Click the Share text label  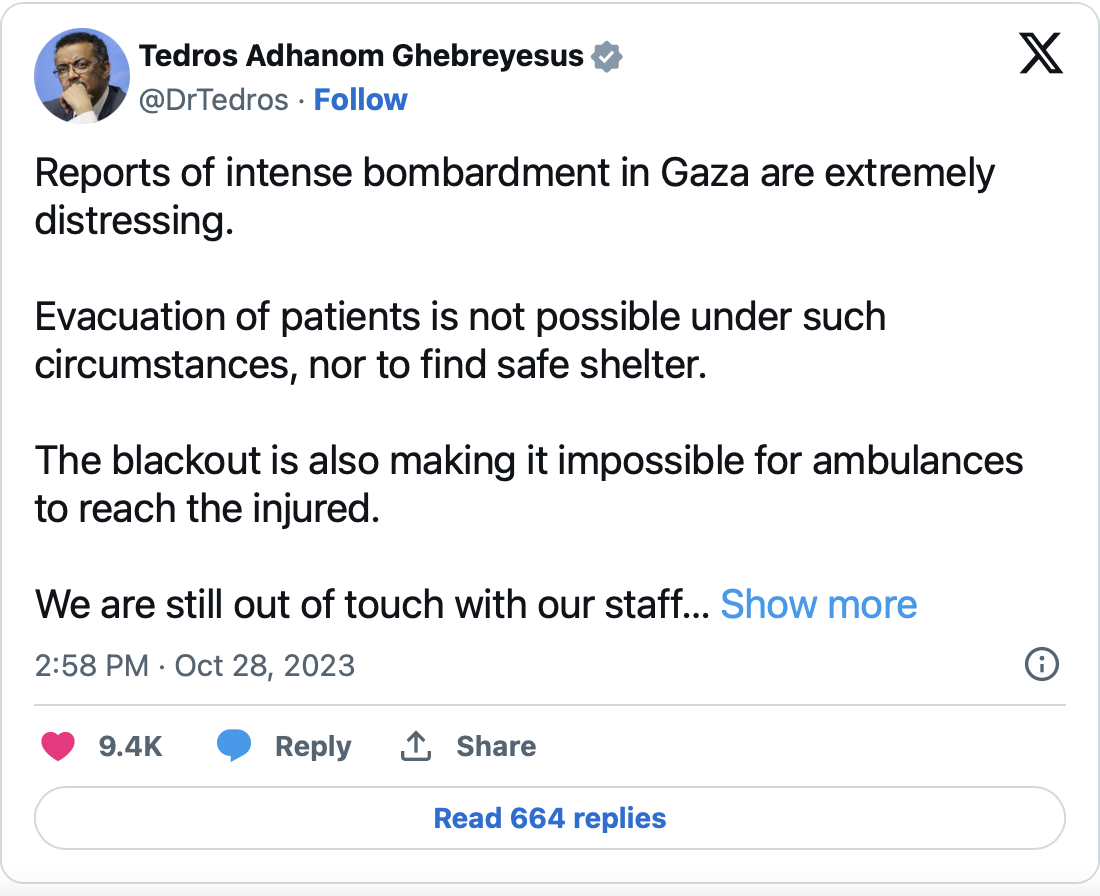496,747
